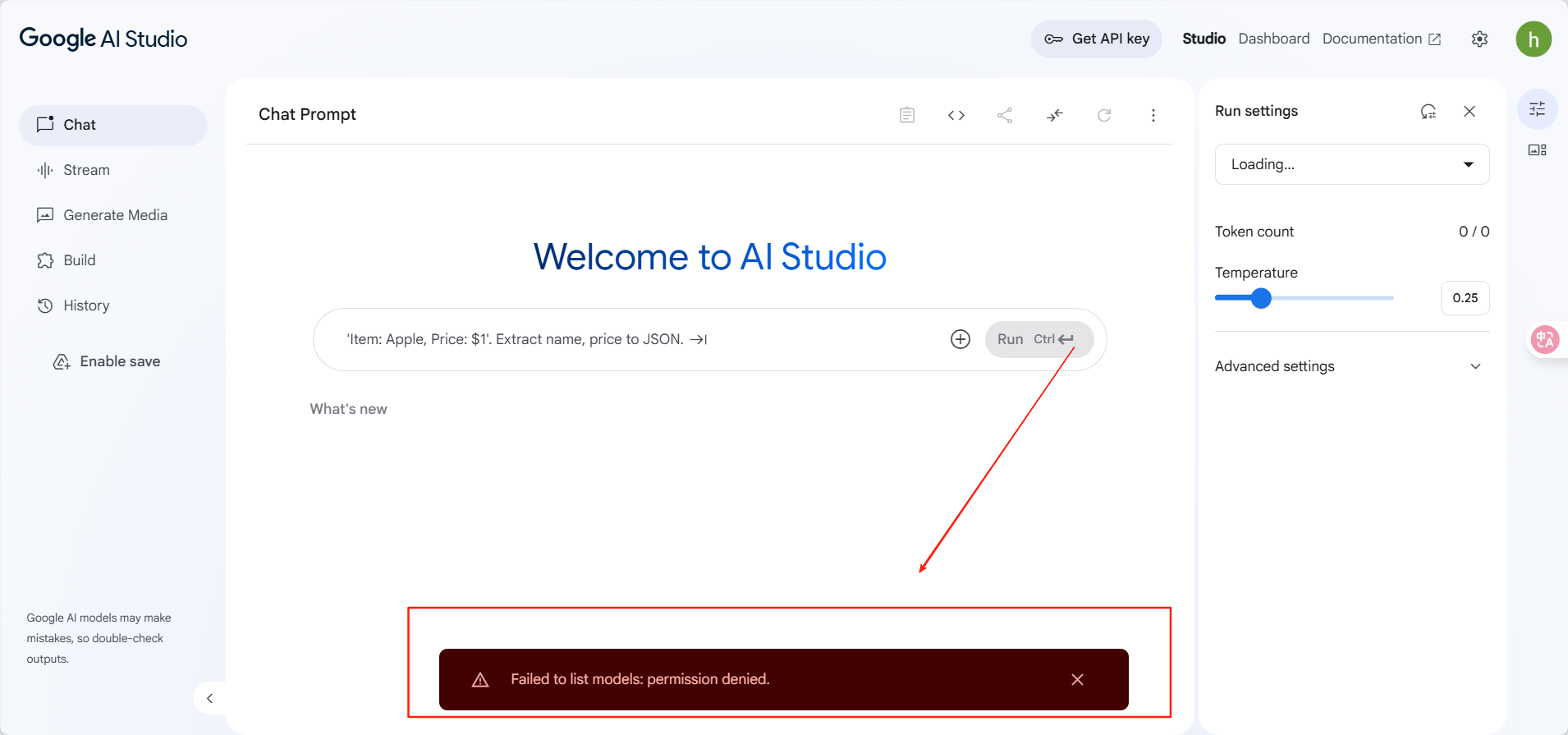
Task: Switch to the Studio tab
Action: pyautogui.click(x=1204, y=39)
